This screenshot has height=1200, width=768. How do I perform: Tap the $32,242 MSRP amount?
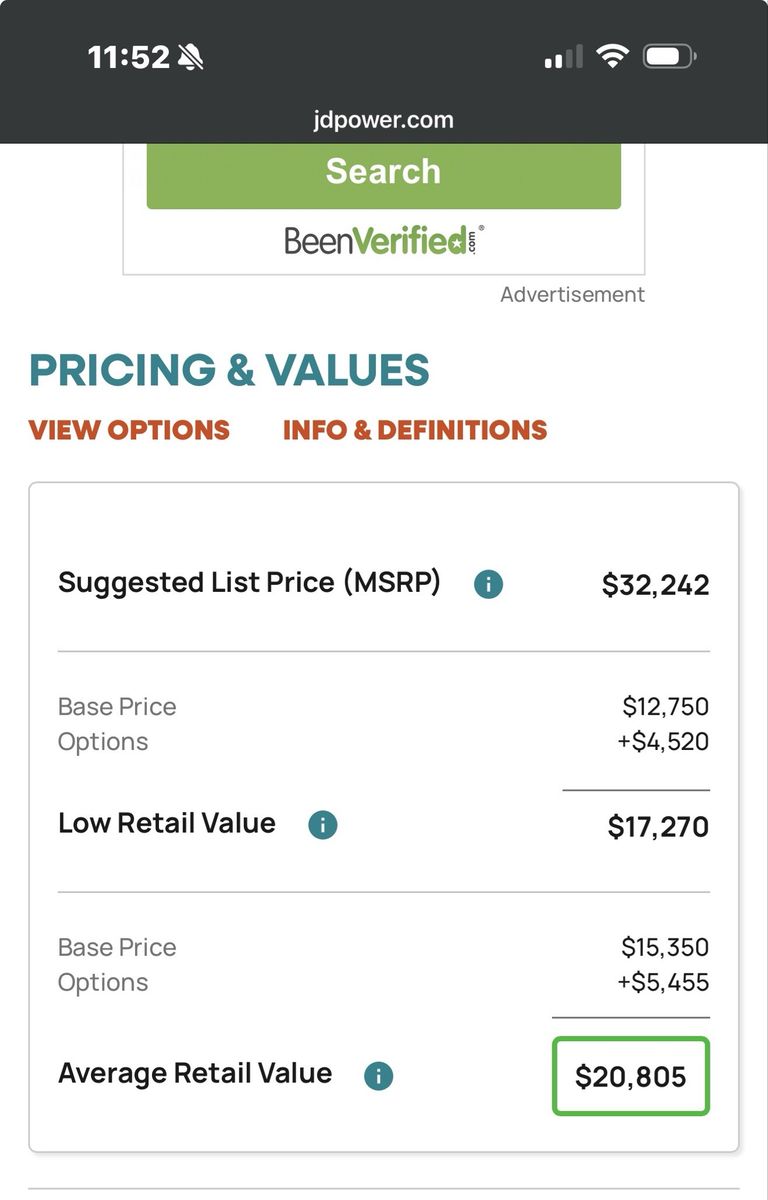coord(655,585)
